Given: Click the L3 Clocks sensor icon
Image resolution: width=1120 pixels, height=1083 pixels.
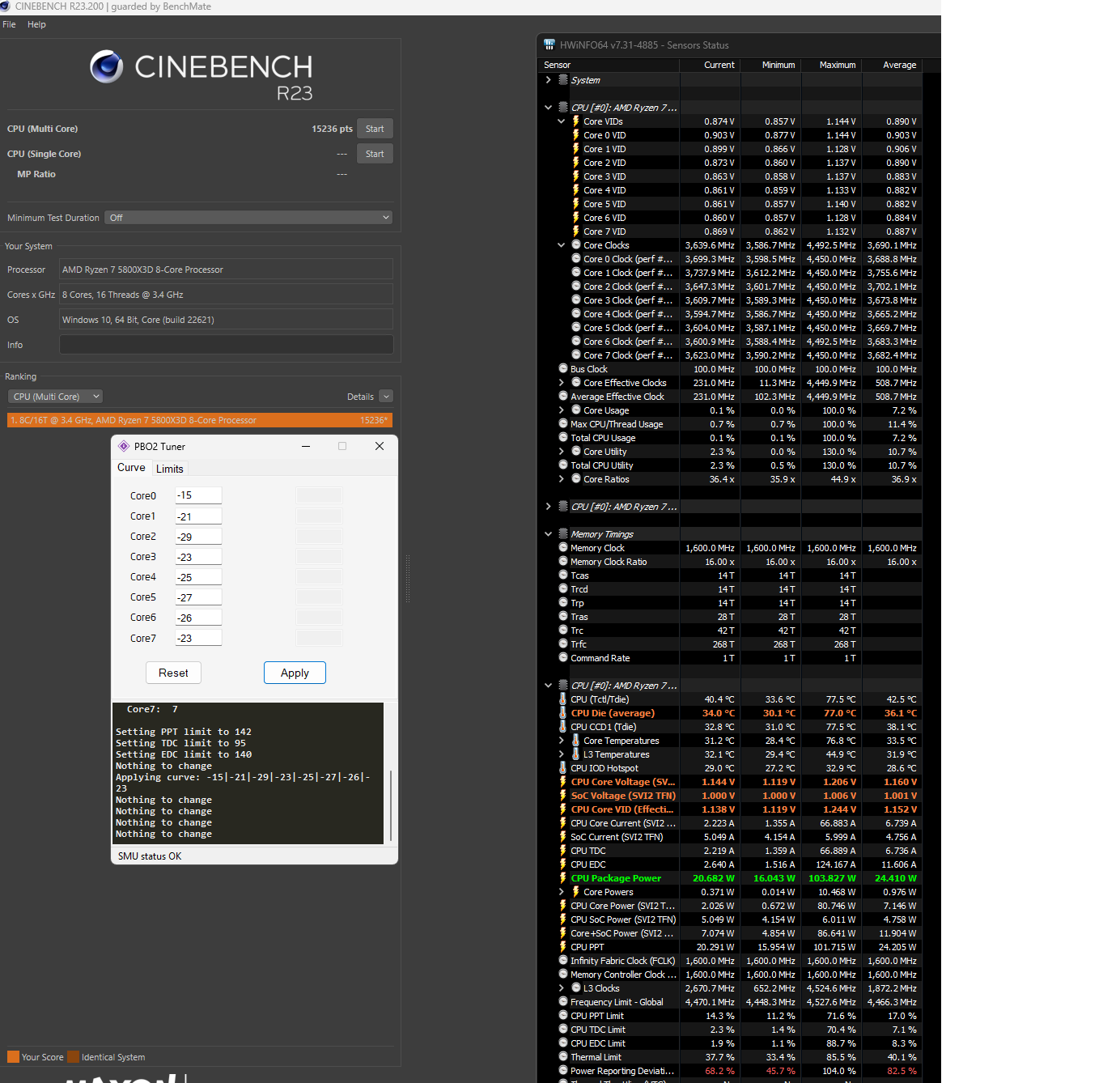Looking at the screenshot, I should (576, 987).
